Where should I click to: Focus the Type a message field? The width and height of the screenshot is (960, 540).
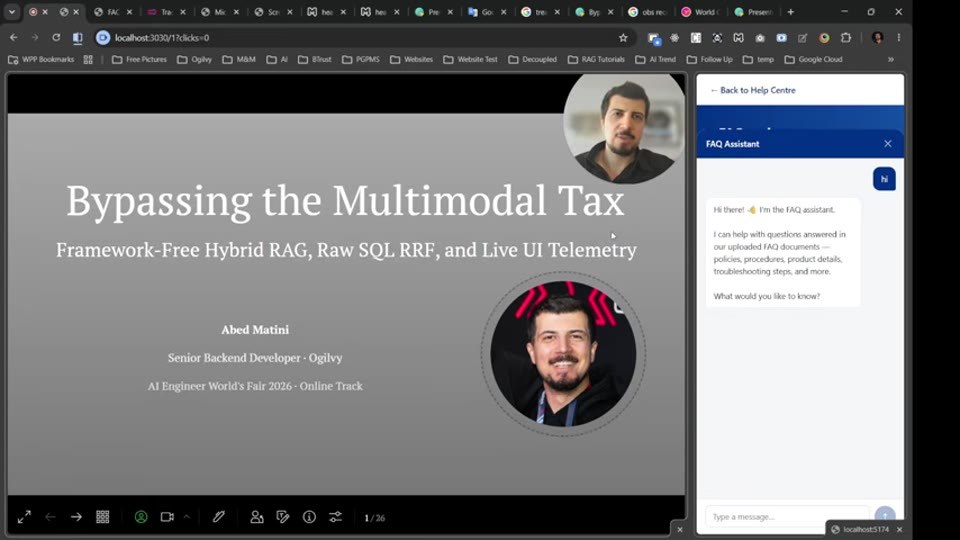point(787,517)
